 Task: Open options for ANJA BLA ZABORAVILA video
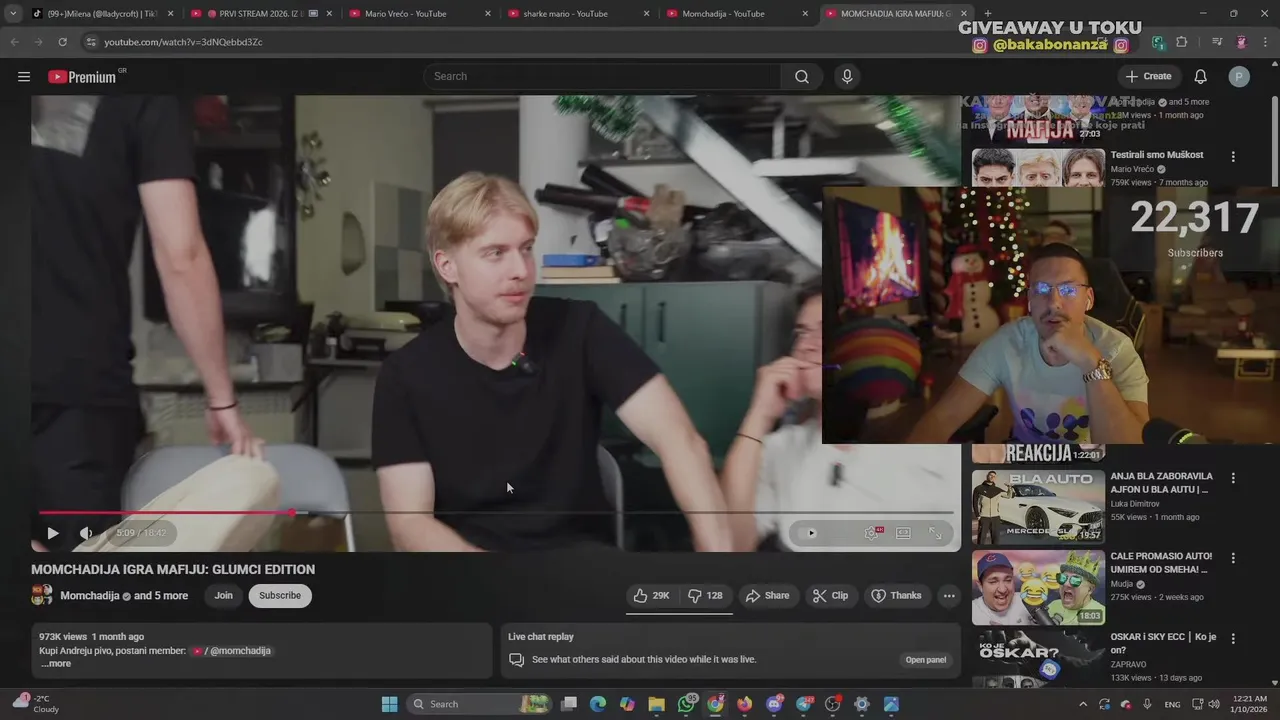(x=1233, y=479)
